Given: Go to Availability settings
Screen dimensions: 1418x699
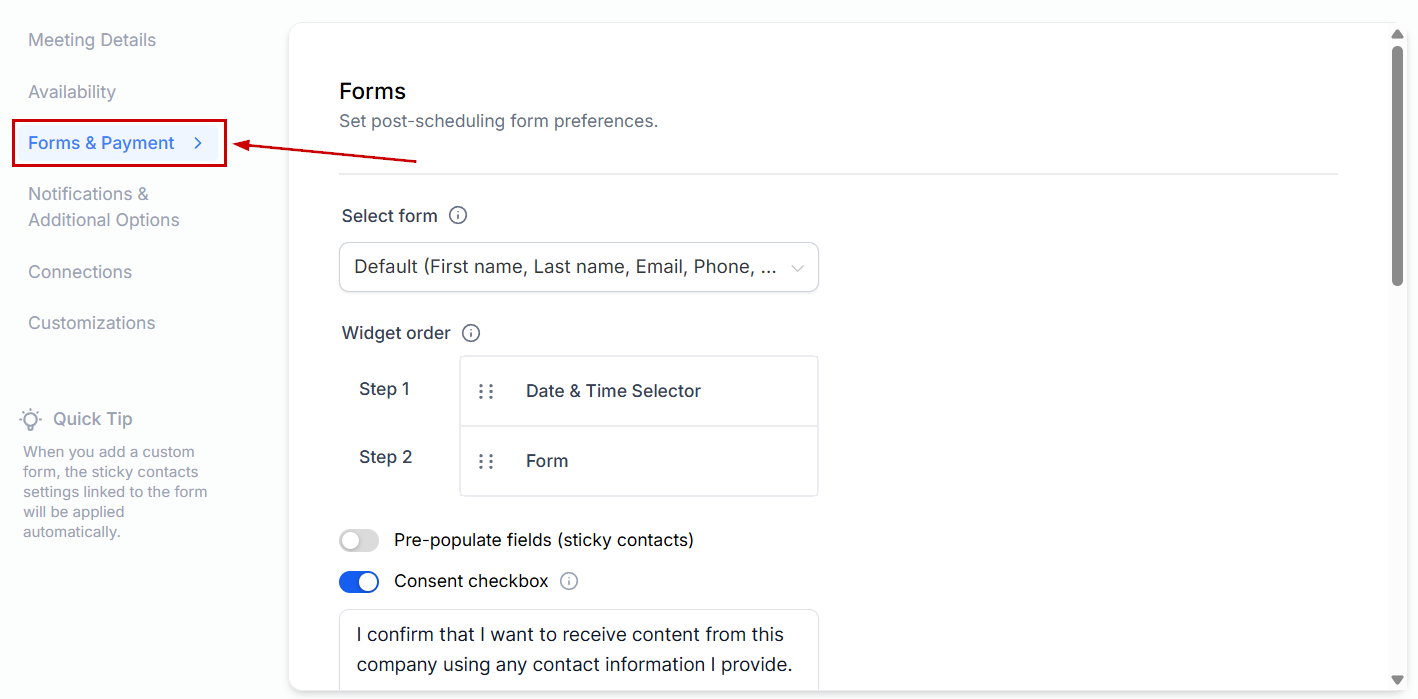Looking at the screenshot, I should (72, 92).
